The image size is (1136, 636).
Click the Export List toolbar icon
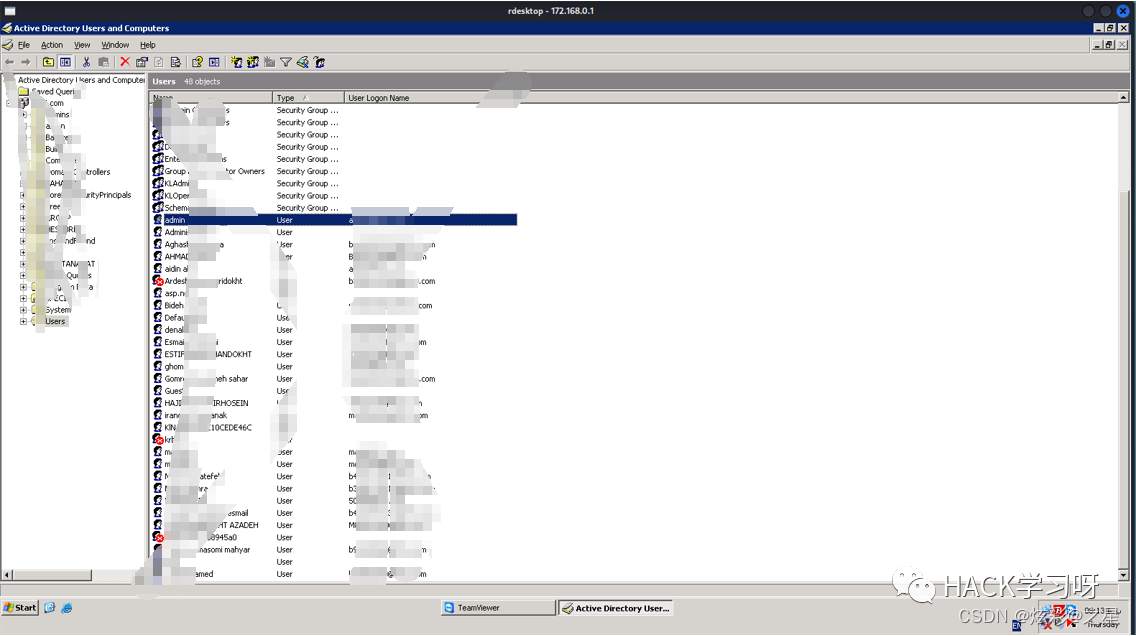pyautogui.click(x=175, y=62)
